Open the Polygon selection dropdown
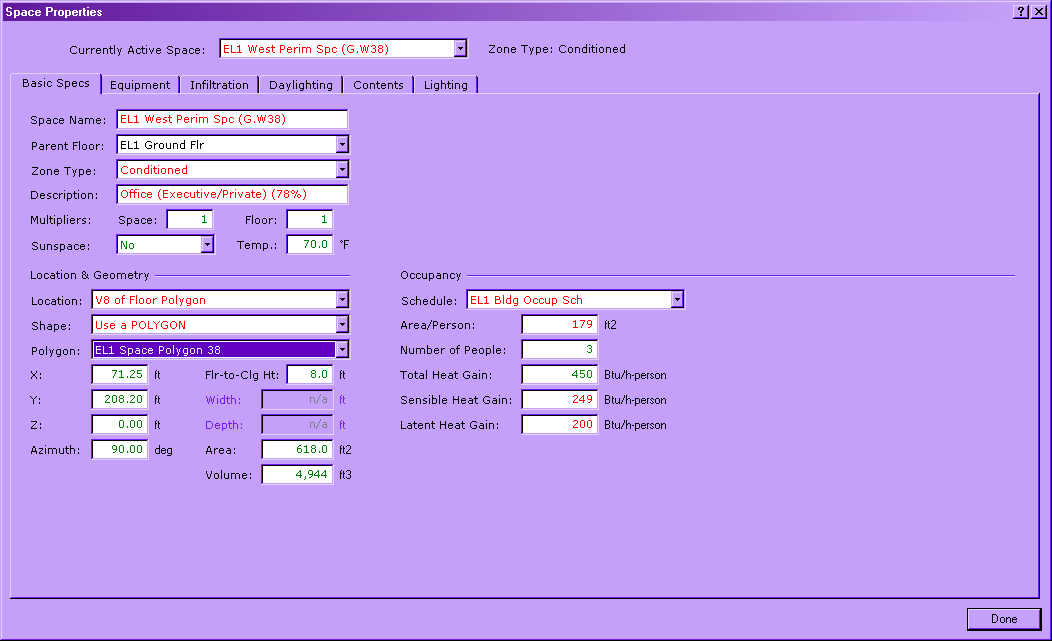 341,350
